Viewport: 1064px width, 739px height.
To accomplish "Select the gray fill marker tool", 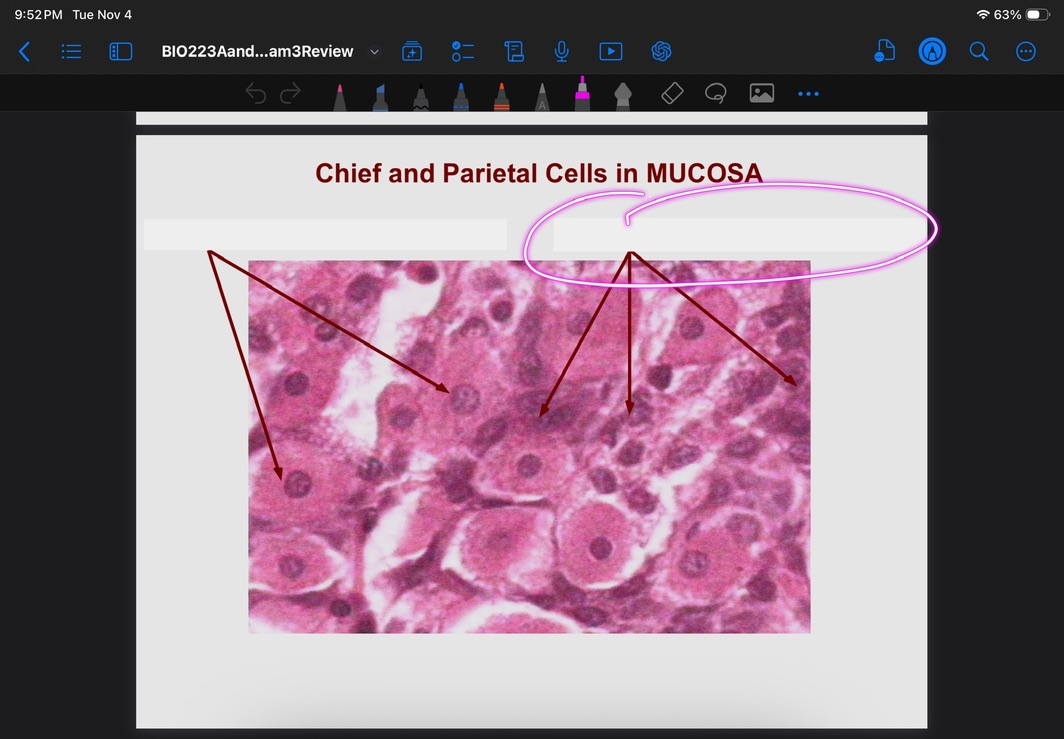I will click(x=622, y=96).
